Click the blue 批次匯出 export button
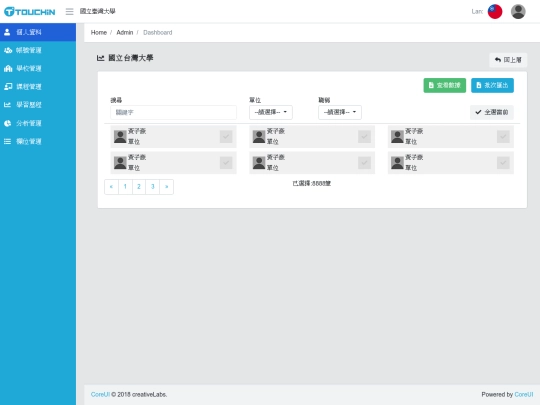 click(x=492, y=85)
